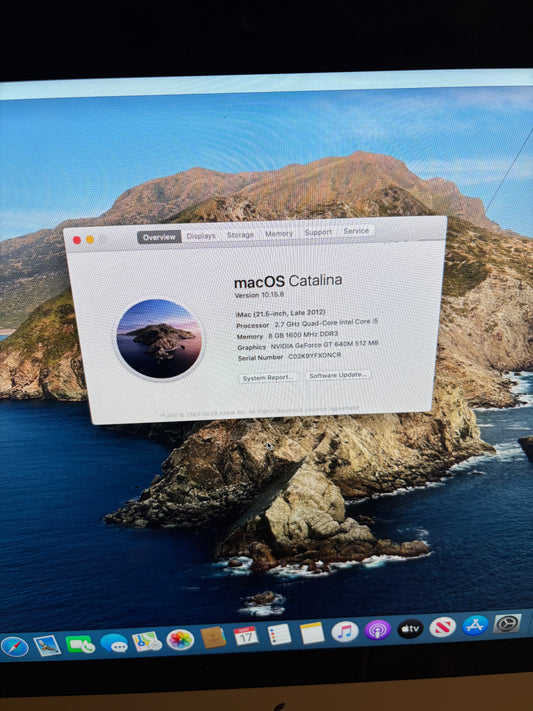This screenshot has width=533, height=711.
Task: Click the Software Update... button
Action: pos(338,375)
